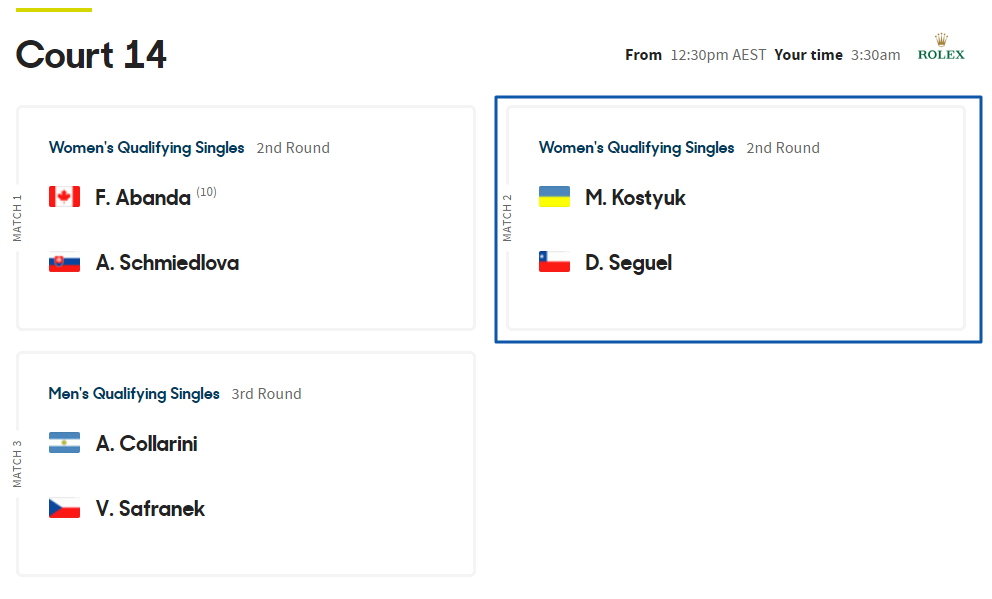Click the Slovakia flag beside A. Schmiedlova

click(64, 263)
